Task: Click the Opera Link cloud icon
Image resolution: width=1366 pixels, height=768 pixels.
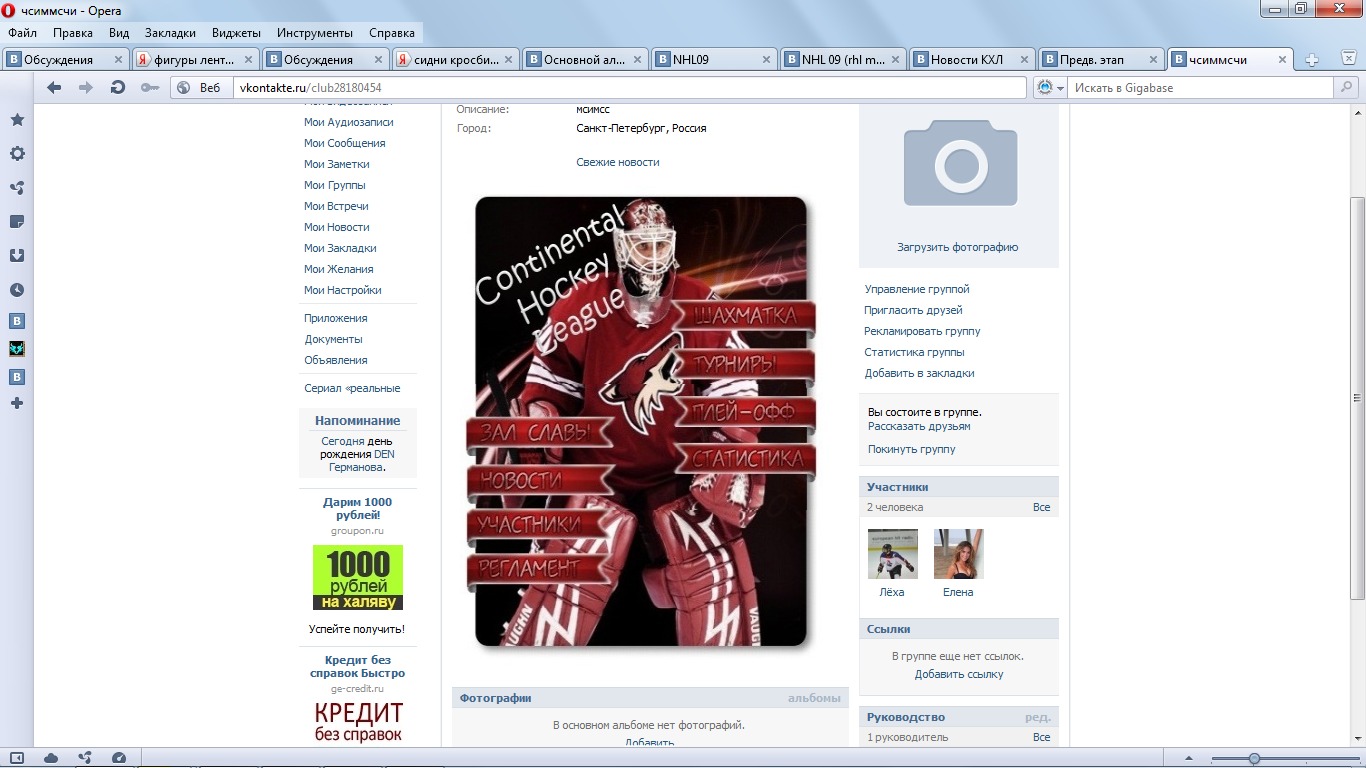Action: [x=51, y=758]
